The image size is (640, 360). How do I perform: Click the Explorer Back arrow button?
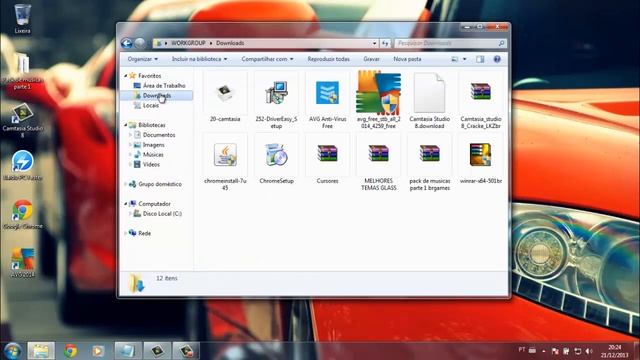[x=127, y=43]
